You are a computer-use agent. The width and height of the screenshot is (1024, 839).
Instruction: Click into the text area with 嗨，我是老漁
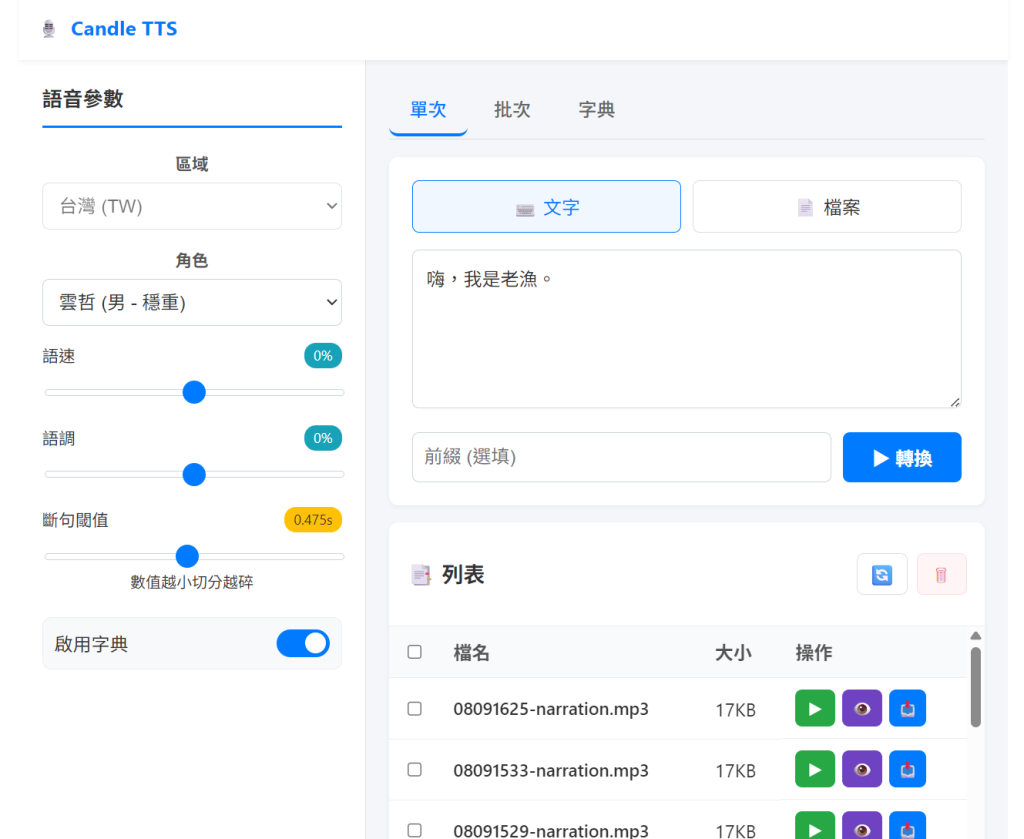tap(686, 329)
